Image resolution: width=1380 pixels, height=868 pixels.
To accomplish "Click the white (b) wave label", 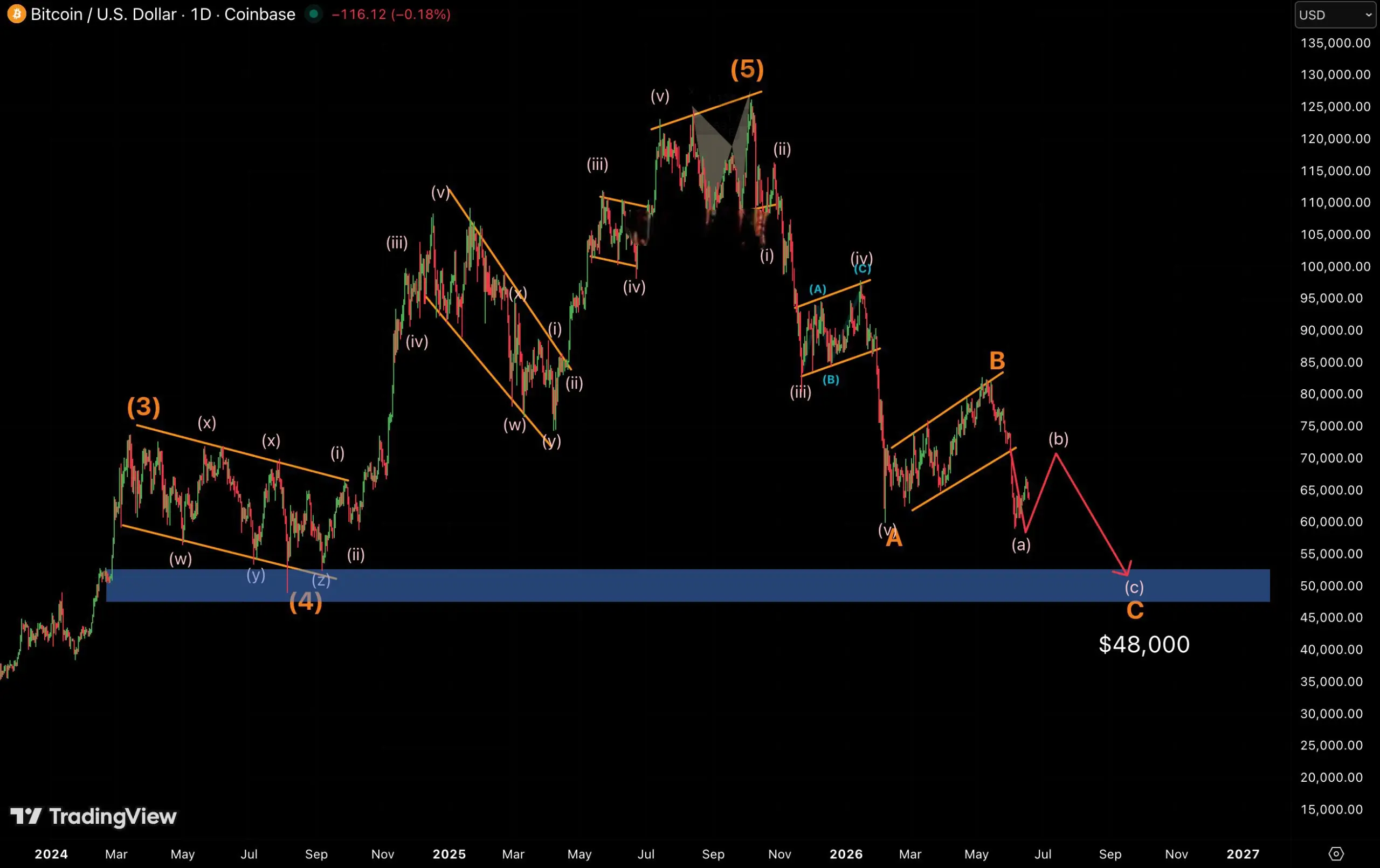I will tap(1059, 439).
